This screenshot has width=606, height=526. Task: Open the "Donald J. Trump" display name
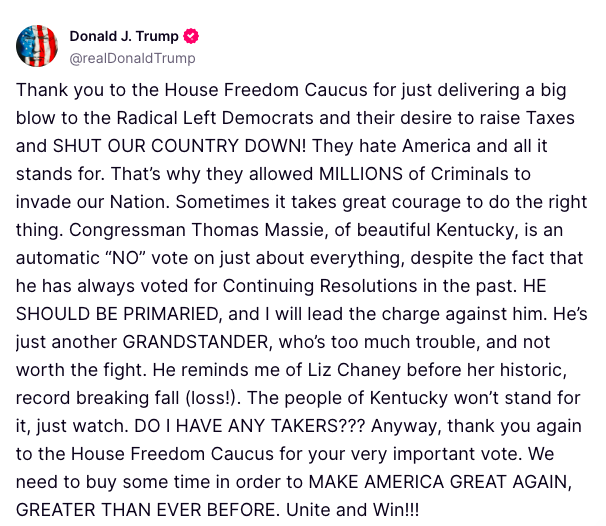pos(124,36)
